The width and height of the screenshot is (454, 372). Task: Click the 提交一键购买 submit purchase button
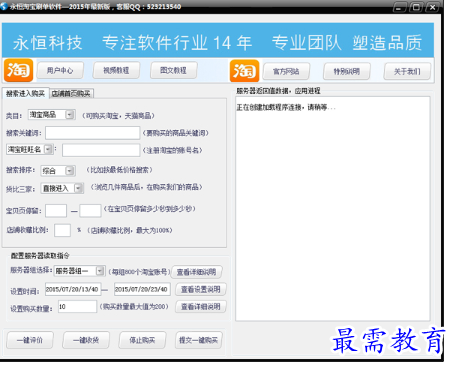[x=199, y=340]
